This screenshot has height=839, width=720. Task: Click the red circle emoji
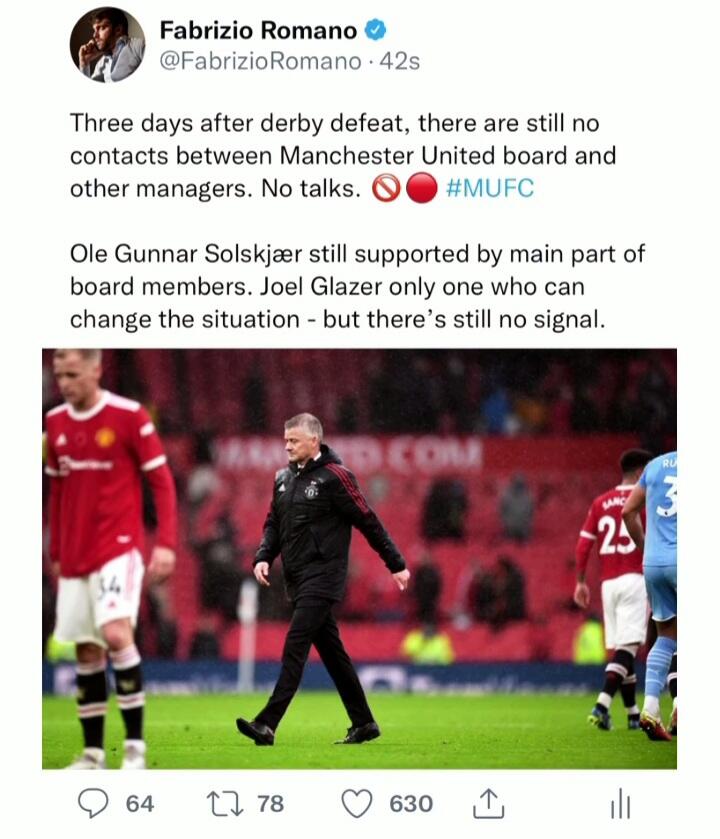pyautogui.click(x=422, y=188)
